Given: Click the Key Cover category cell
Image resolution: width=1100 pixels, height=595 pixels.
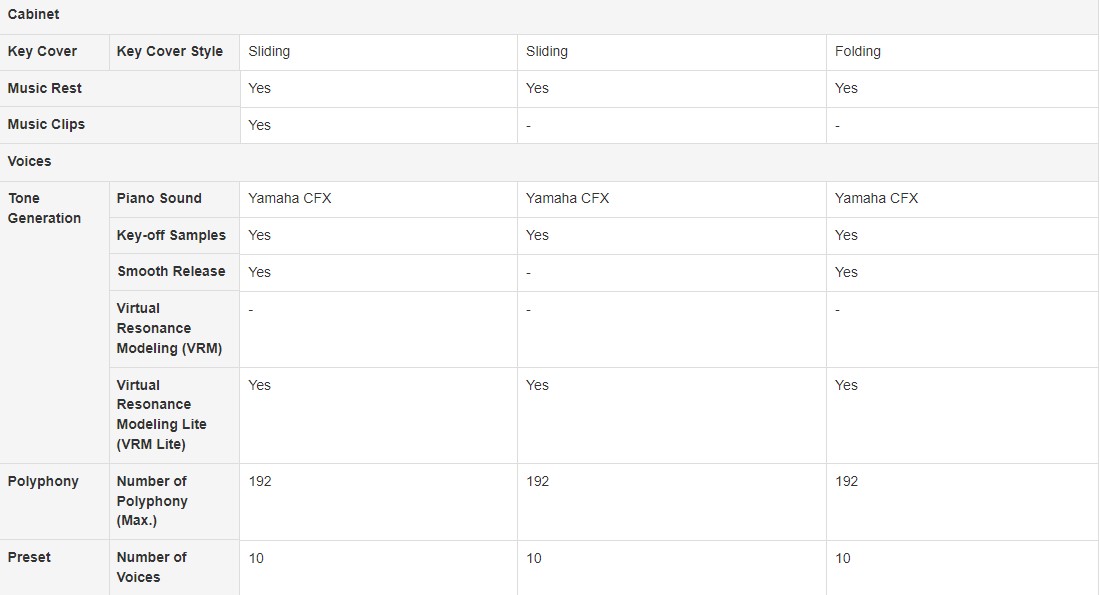Looking at the screenshot, I should 43,52.
